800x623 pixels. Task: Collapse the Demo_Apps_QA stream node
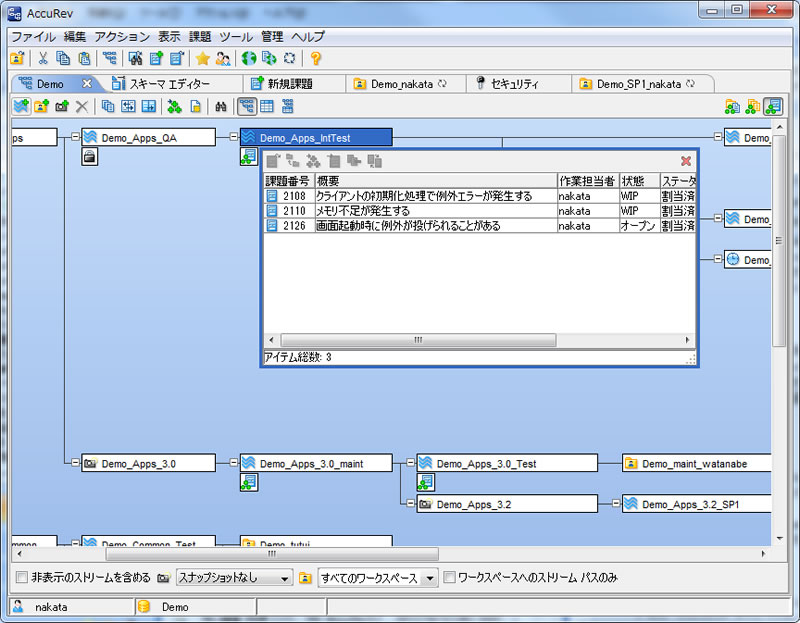click(76, 137)
